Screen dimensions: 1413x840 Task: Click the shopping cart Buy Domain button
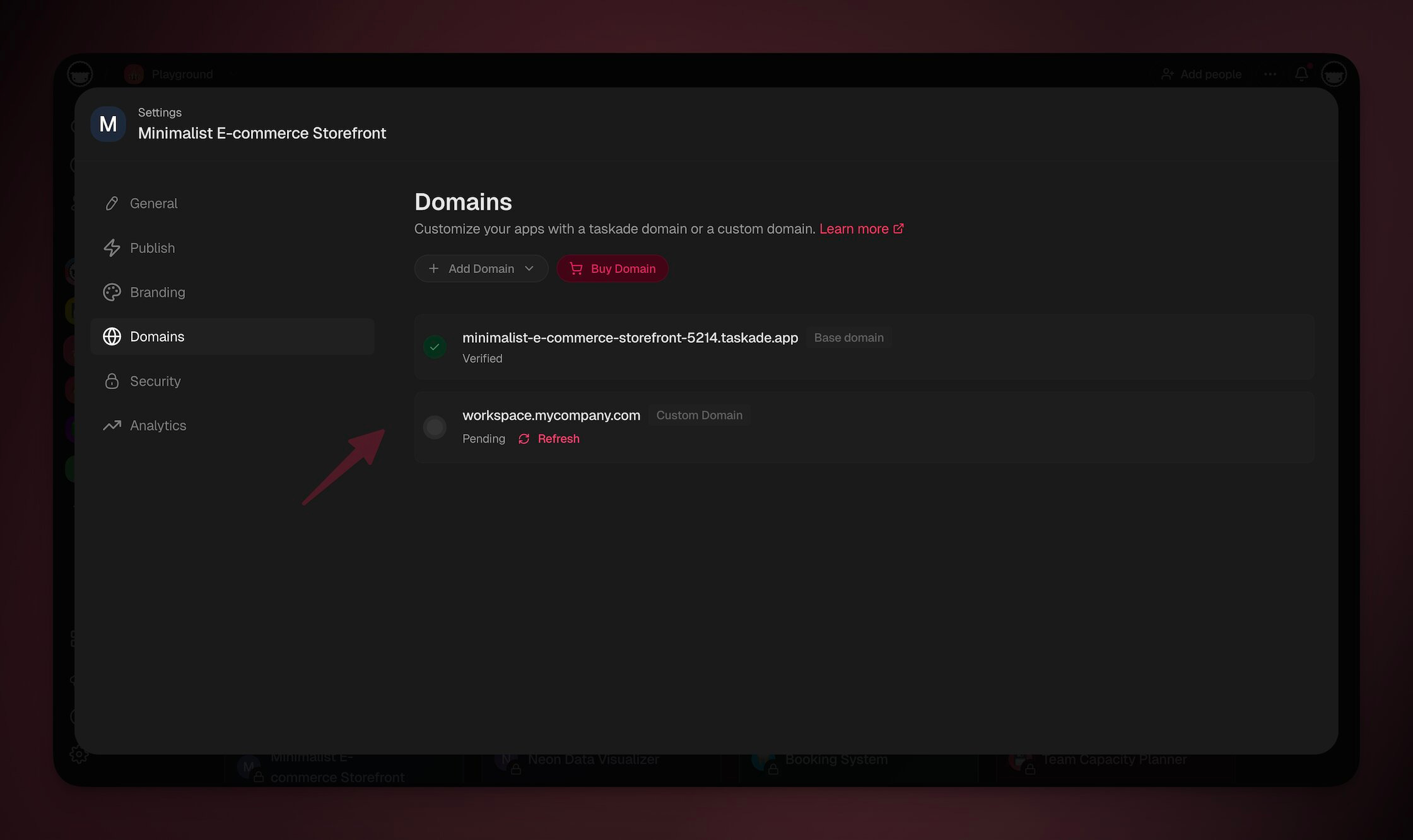coord(612,269)
